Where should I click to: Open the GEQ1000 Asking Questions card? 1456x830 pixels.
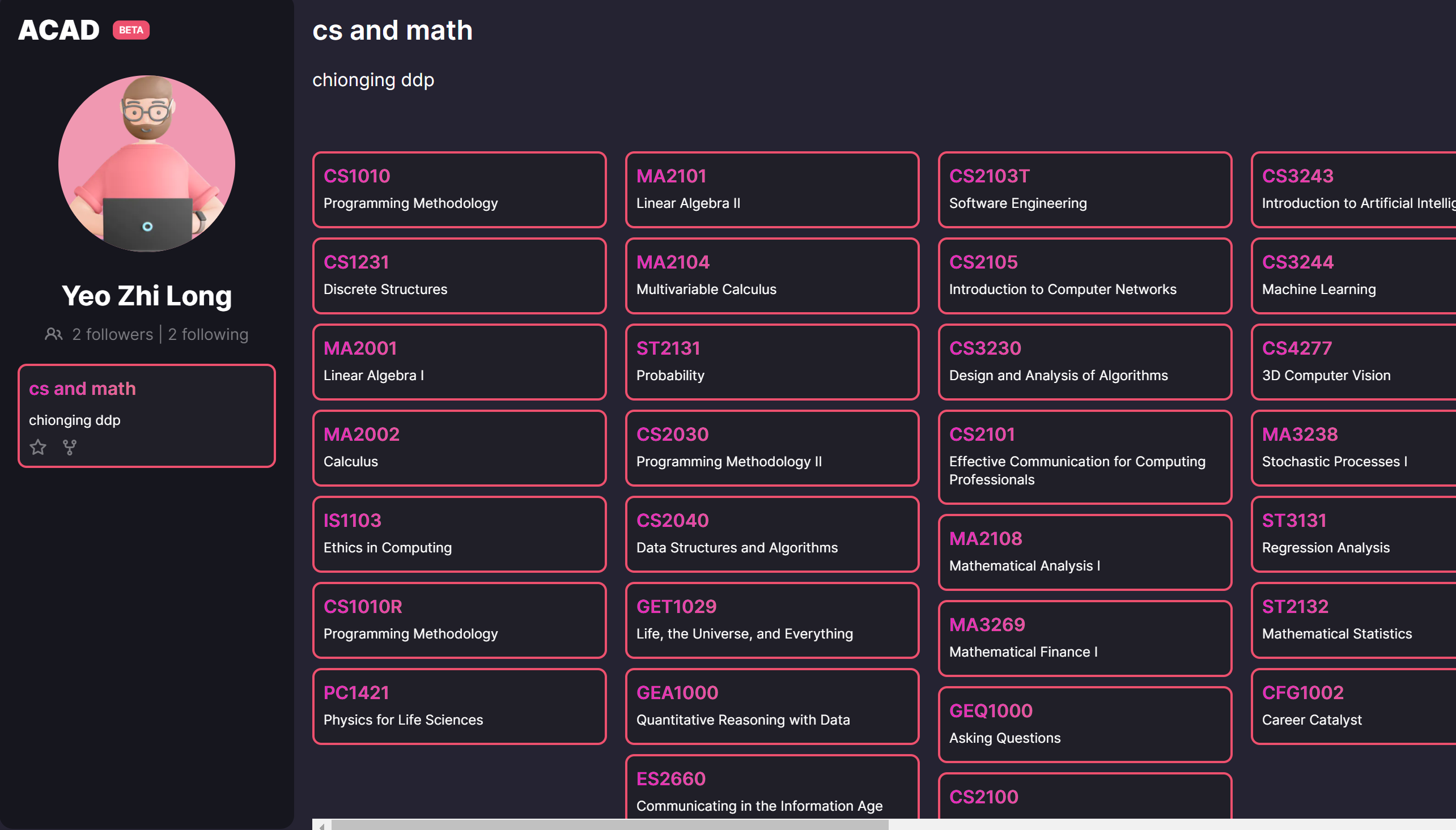tap(1084, 724)
